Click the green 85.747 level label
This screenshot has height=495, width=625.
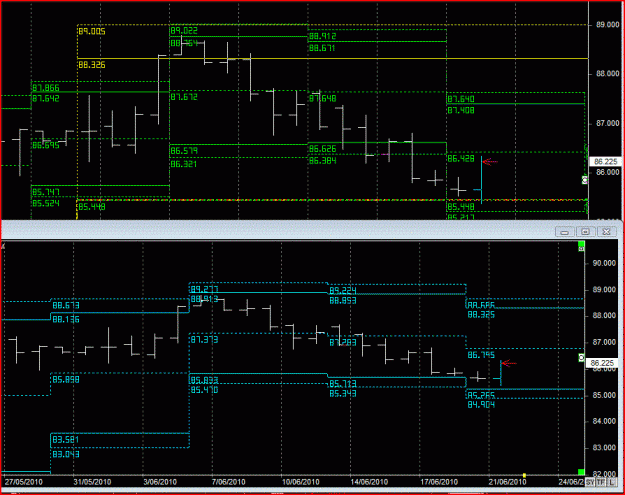click(x=45, y=192)
